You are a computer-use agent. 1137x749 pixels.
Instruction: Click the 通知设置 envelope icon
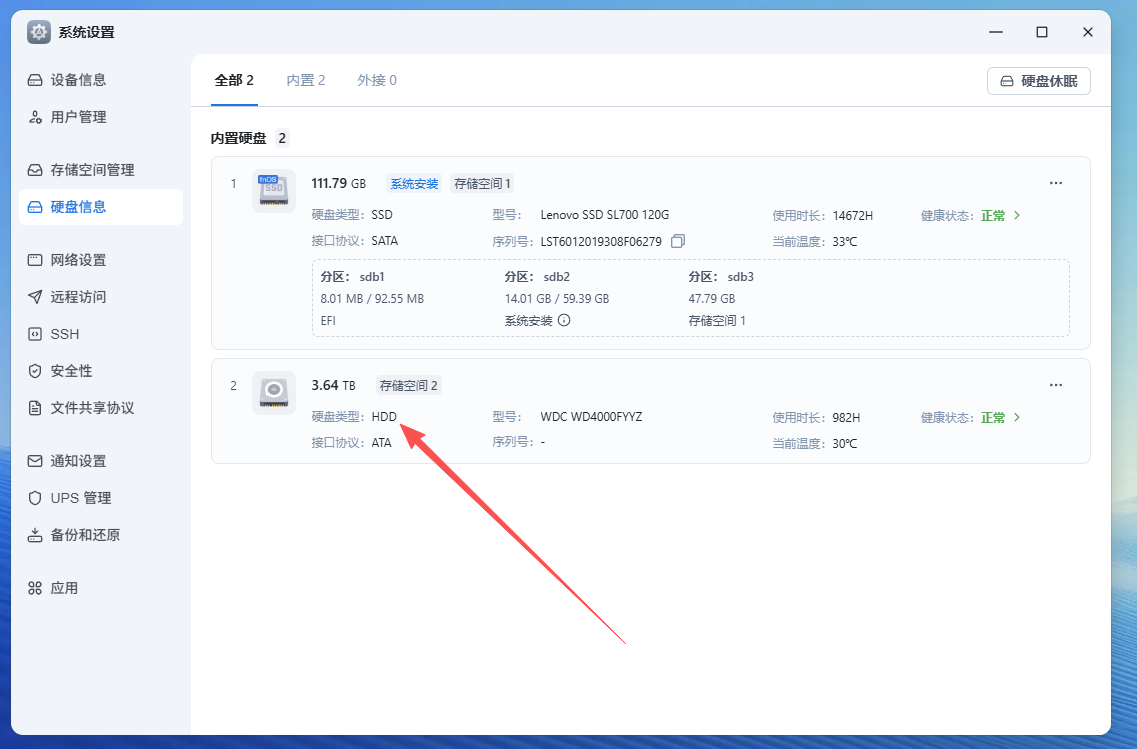point(35,461)
